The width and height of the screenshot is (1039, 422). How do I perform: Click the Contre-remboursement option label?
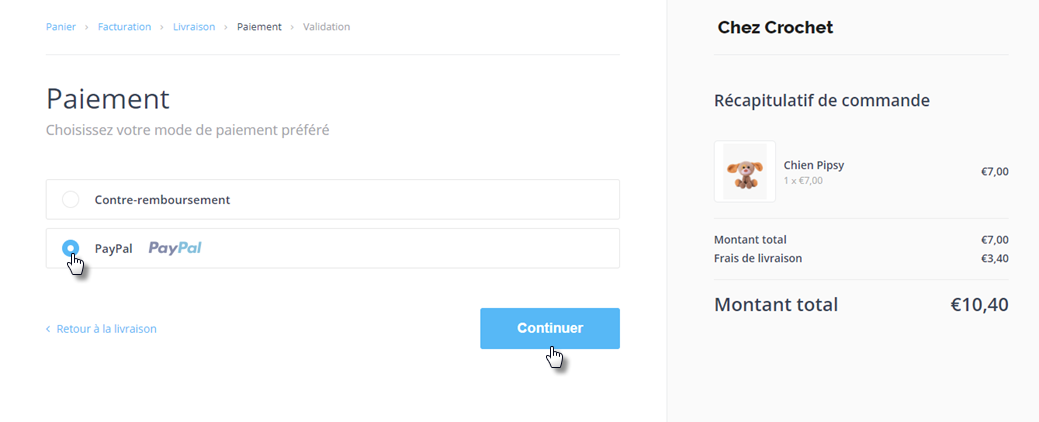point(162,200)
